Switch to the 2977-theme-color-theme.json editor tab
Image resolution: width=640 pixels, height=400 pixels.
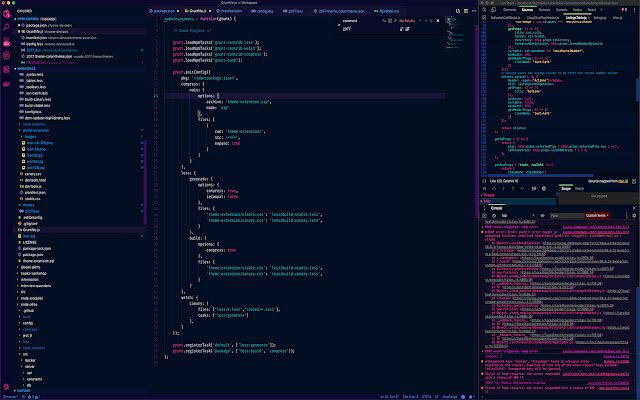[x=341, y=11]
